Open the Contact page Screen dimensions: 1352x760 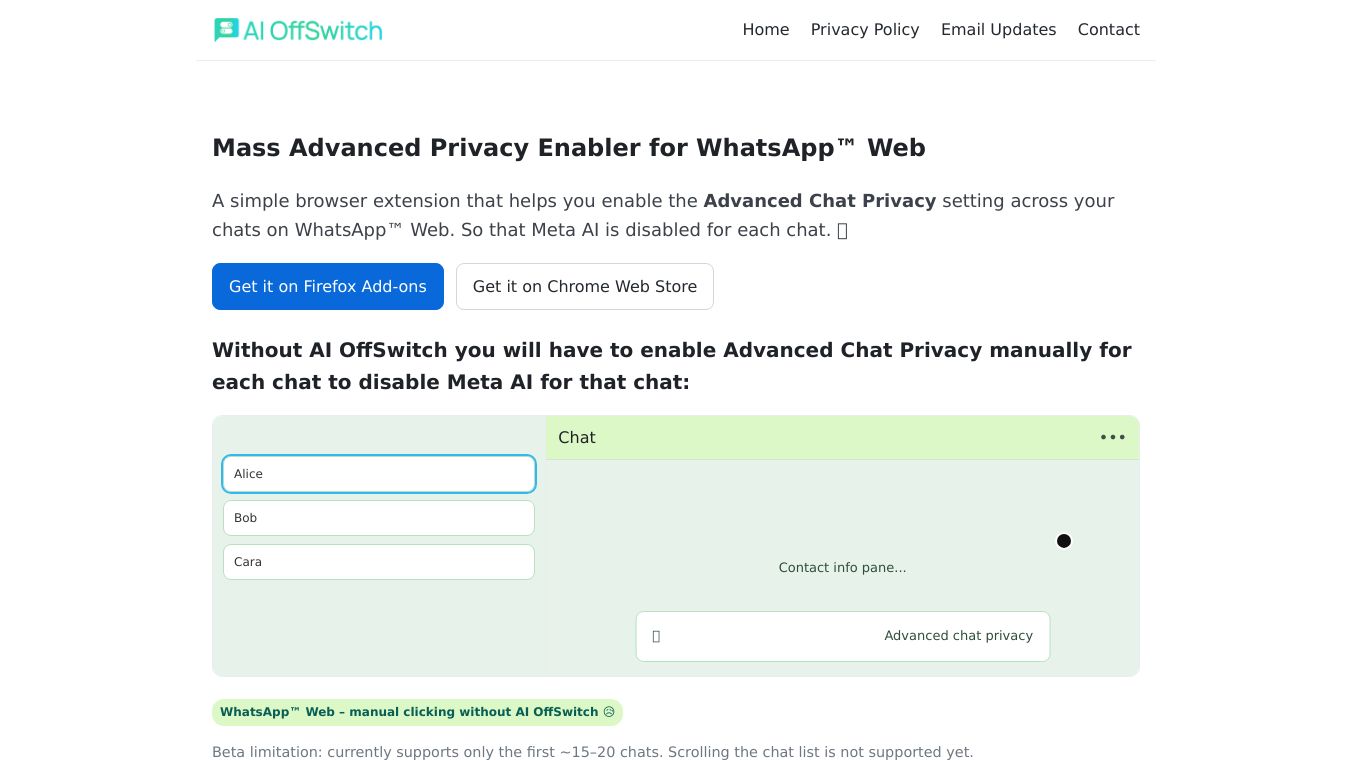1108,30
